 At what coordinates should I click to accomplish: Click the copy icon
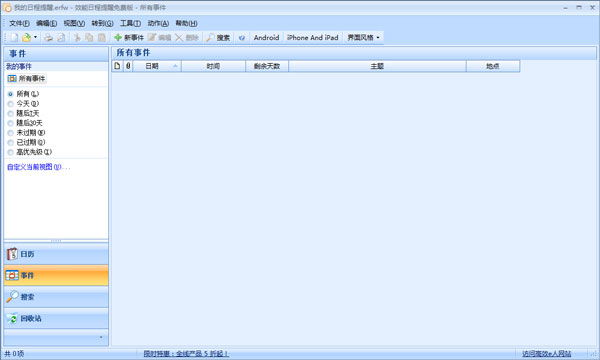89,37
